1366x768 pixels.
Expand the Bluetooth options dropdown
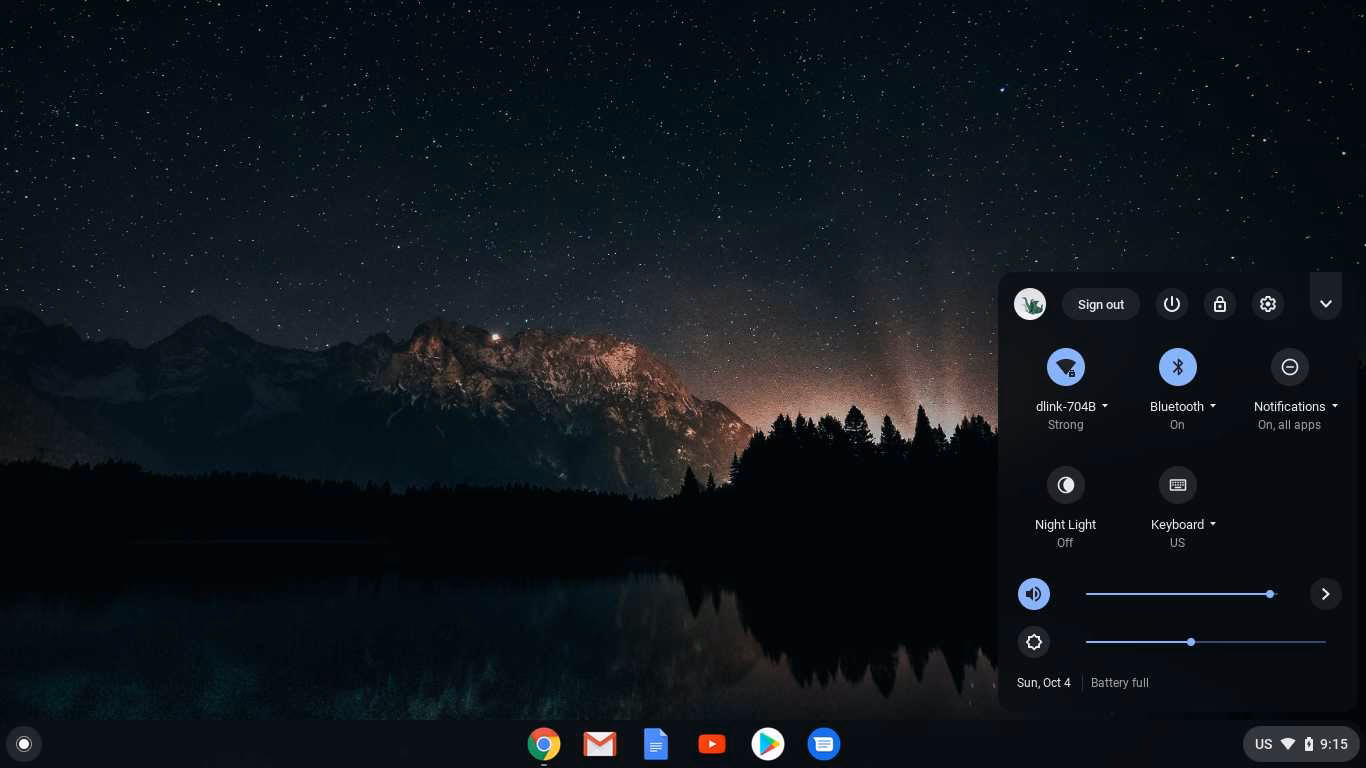pyautogui.click(x=1213, y=406)
